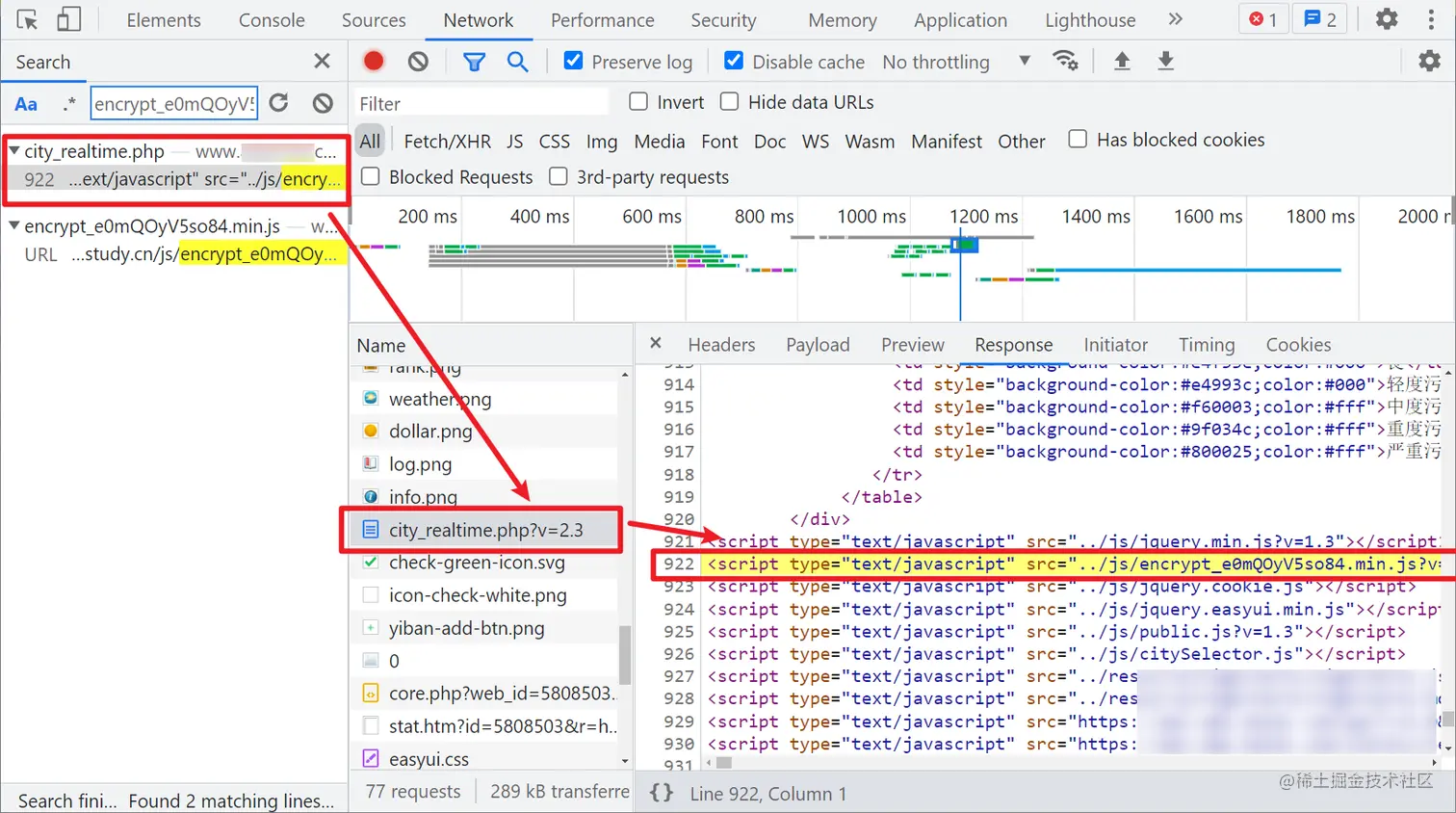The height and width of the screenshot is (813, 1456).
Task: Filter requests by WS type
Action: click(816, 141)
